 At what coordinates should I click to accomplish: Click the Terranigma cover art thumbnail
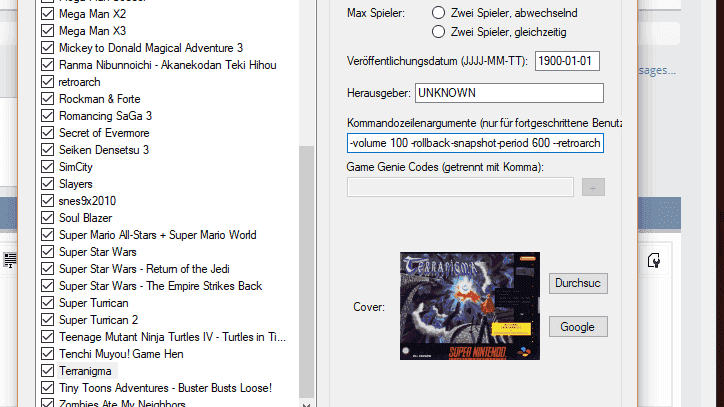pyautogui.click(x=470, y=306)
